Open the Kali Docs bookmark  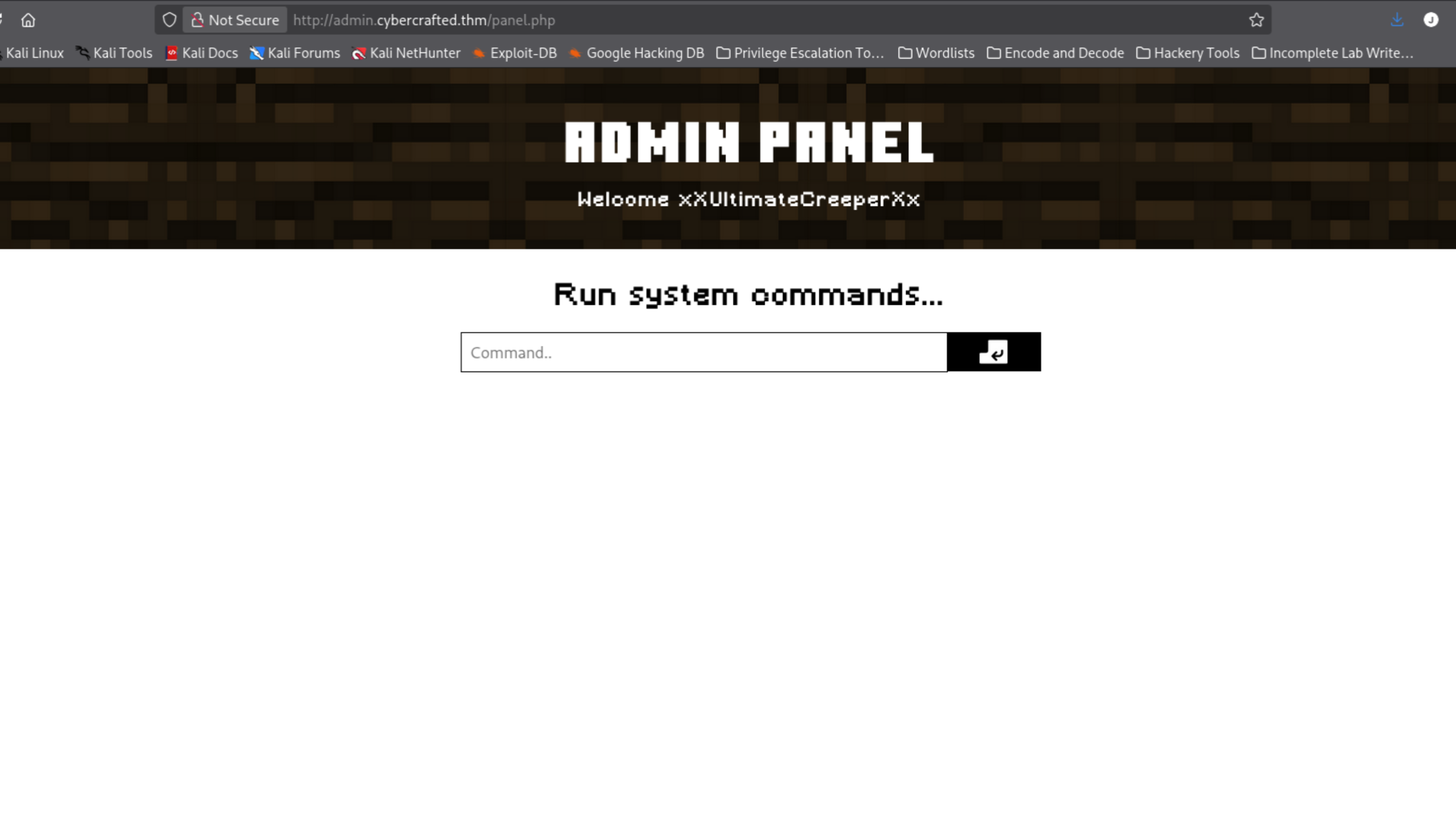pos(202,53)
